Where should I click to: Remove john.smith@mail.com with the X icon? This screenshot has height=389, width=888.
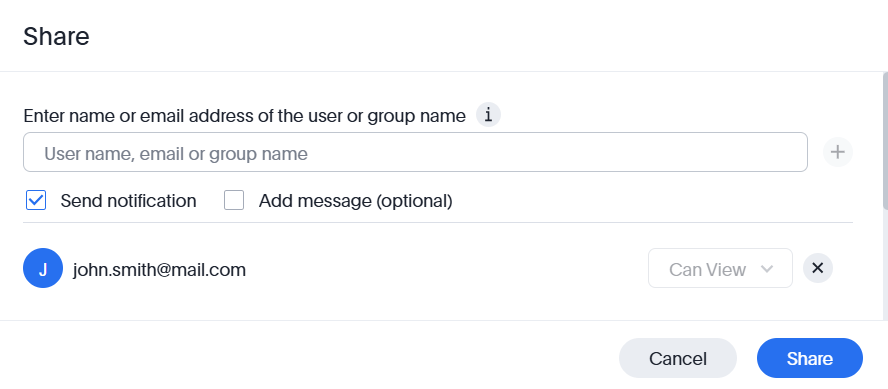point(817,268)
